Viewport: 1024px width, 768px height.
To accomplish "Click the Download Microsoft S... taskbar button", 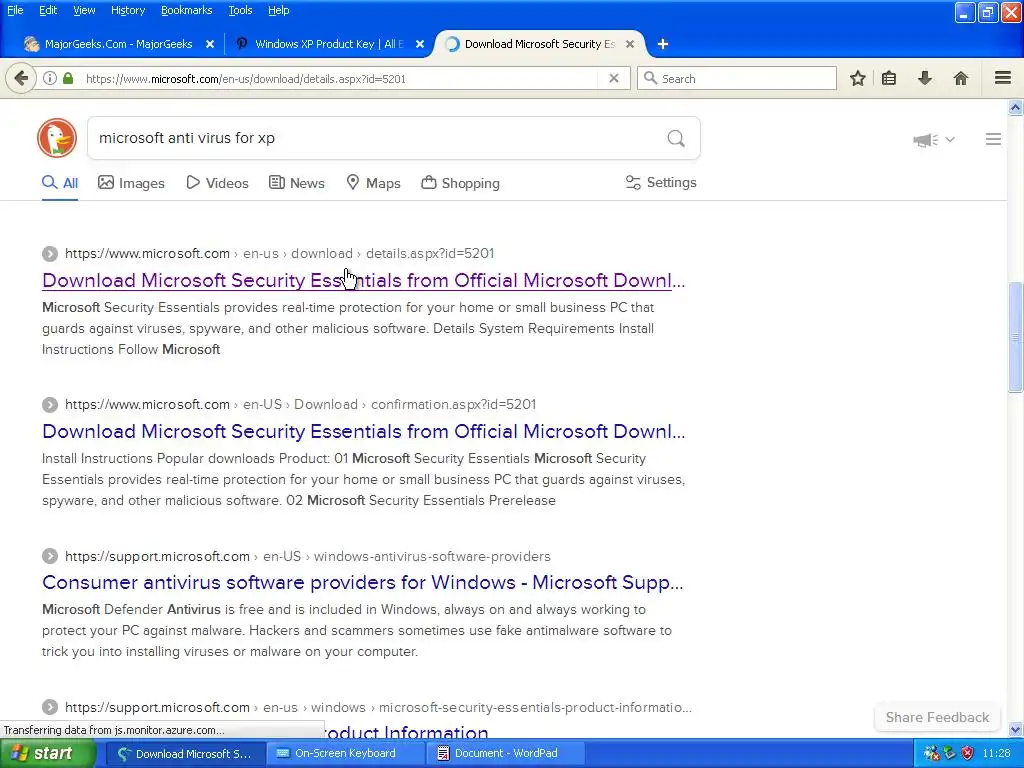I will [185, 754].
